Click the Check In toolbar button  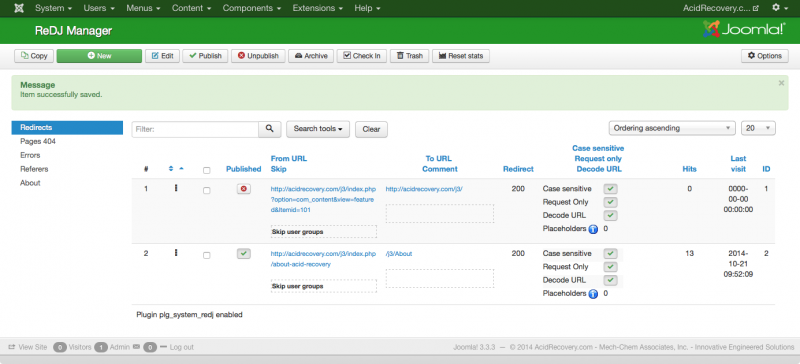click(362, 56)
